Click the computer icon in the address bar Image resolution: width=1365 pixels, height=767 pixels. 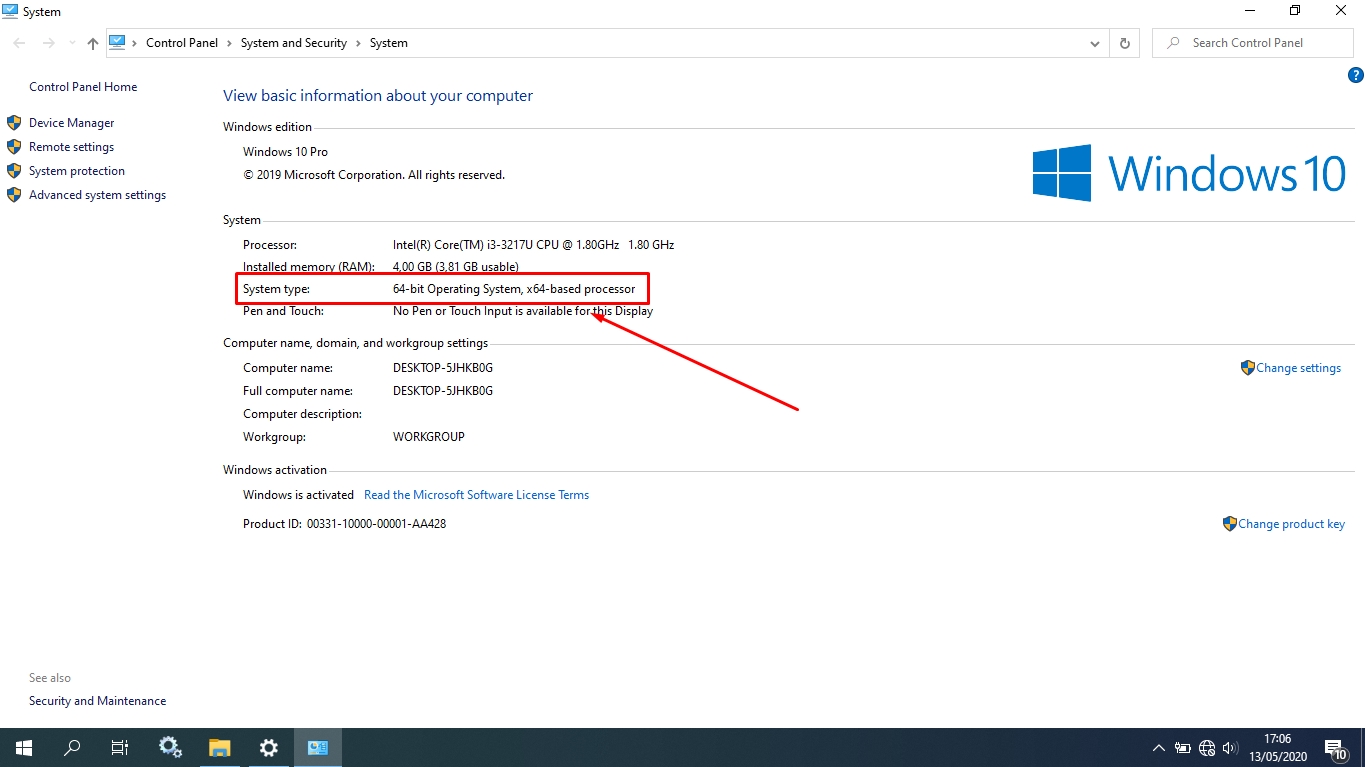coord(117,42)
